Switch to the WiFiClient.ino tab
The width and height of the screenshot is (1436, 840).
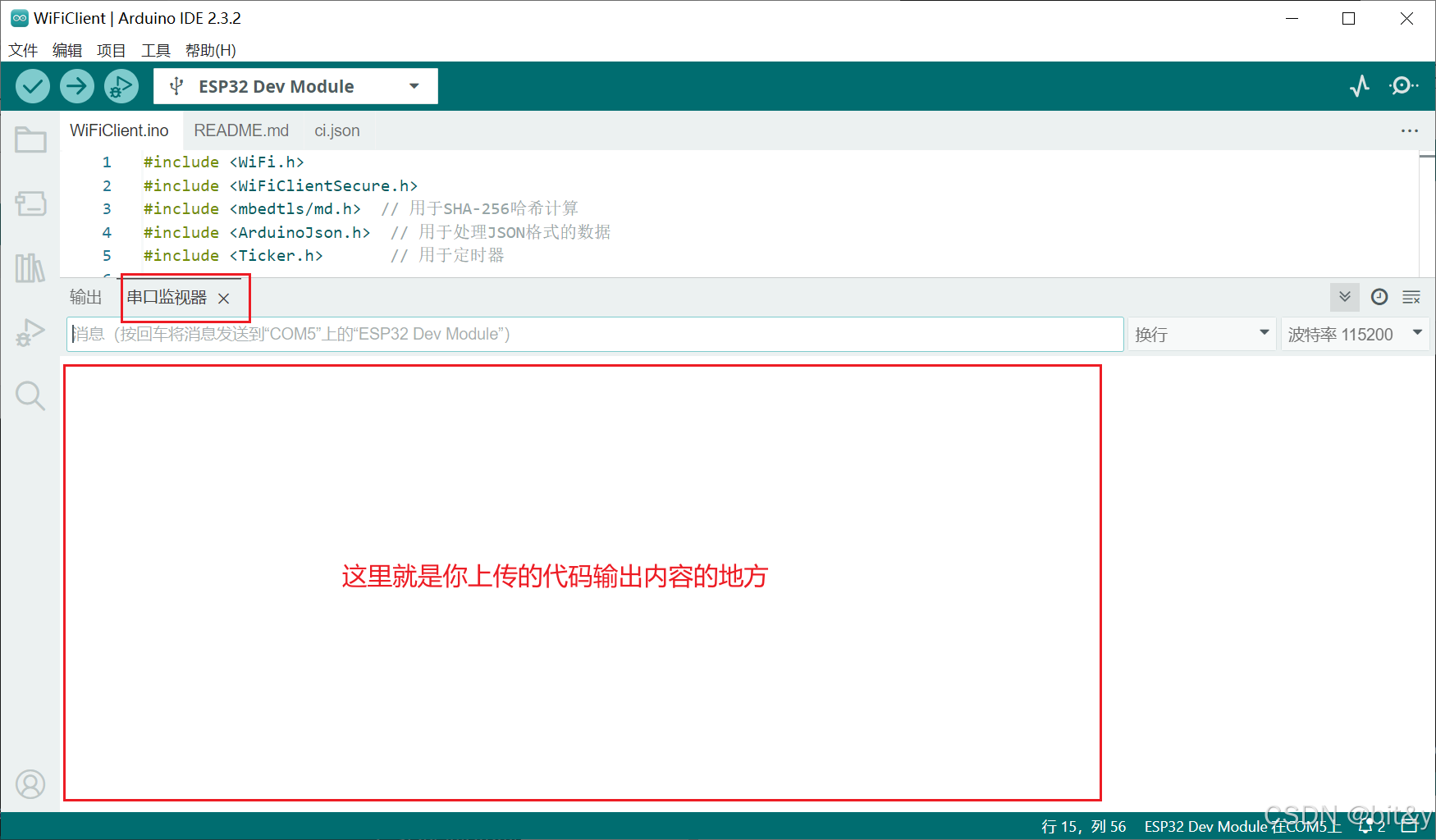pyautogui.click(x=120, y=130)
